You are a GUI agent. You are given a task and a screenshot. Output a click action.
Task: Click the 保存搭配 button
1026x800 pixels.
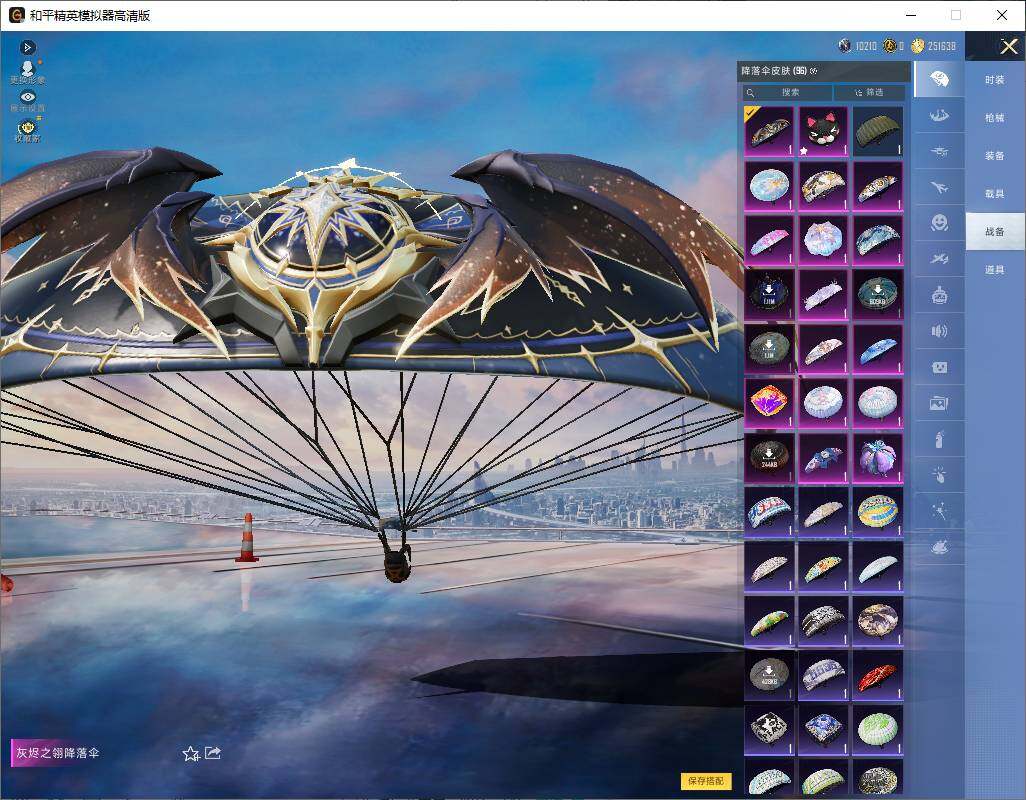click(706, 780)
